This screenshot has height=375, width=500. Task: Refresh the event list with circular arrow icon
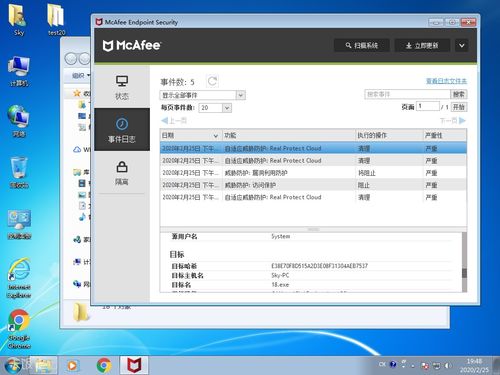click(212, 81)
